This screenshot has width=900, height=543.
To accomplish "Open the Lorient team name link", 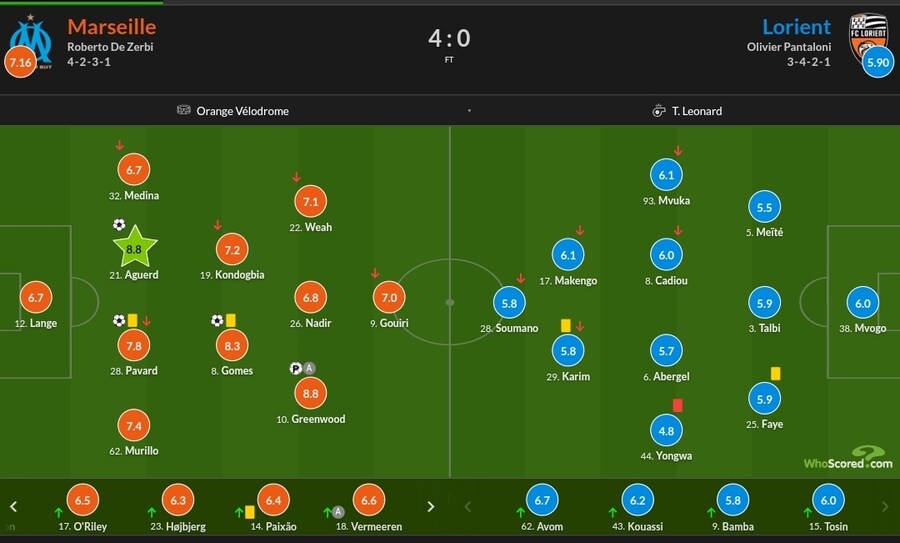I will click(x=796, y=27).
